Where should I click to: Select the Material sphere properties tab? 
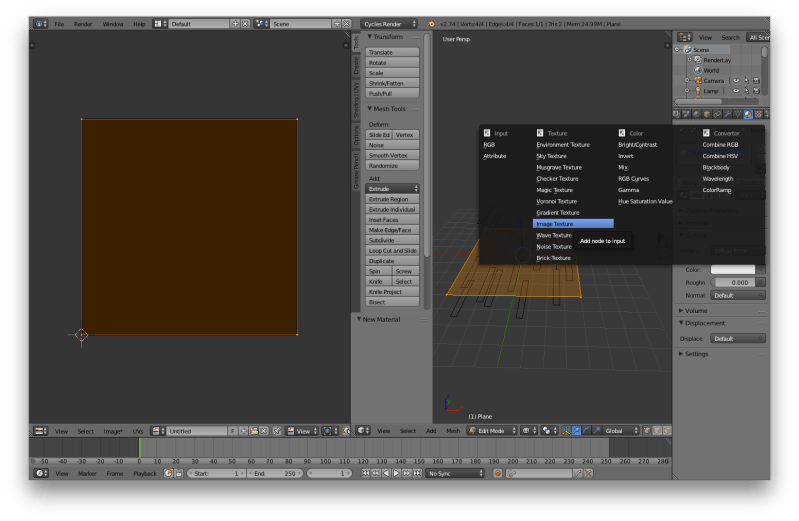click(x=748, y=114)
